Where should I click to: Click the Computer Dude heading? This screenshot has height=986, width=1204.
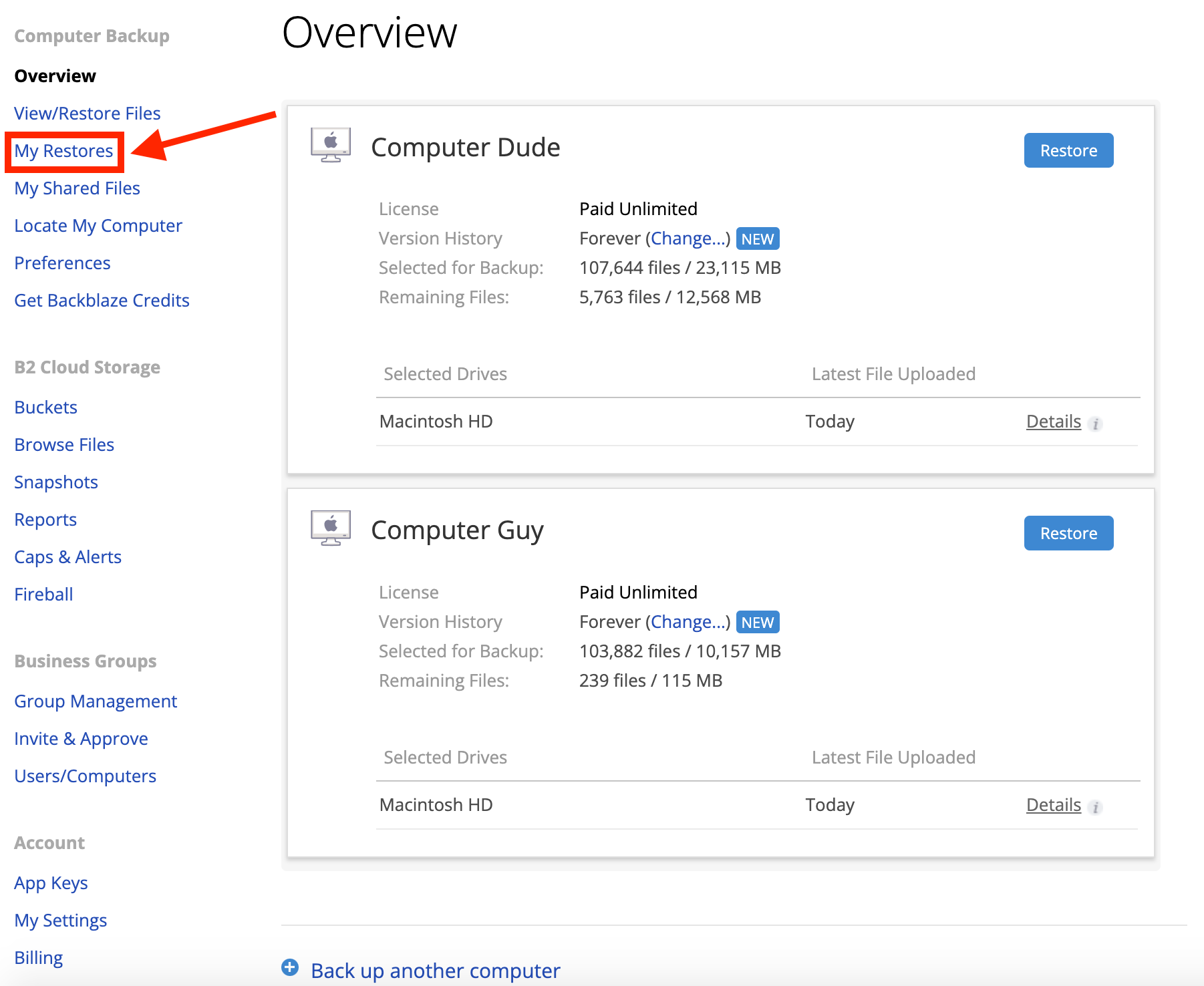point(466,148)
